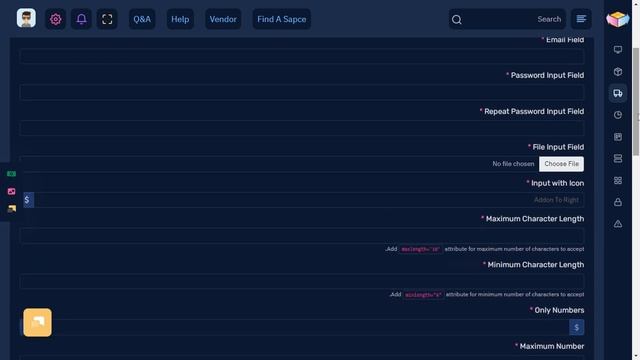Click into the Email Field input
The height and width of the screenshot is (360, 640).
[302, 56]
